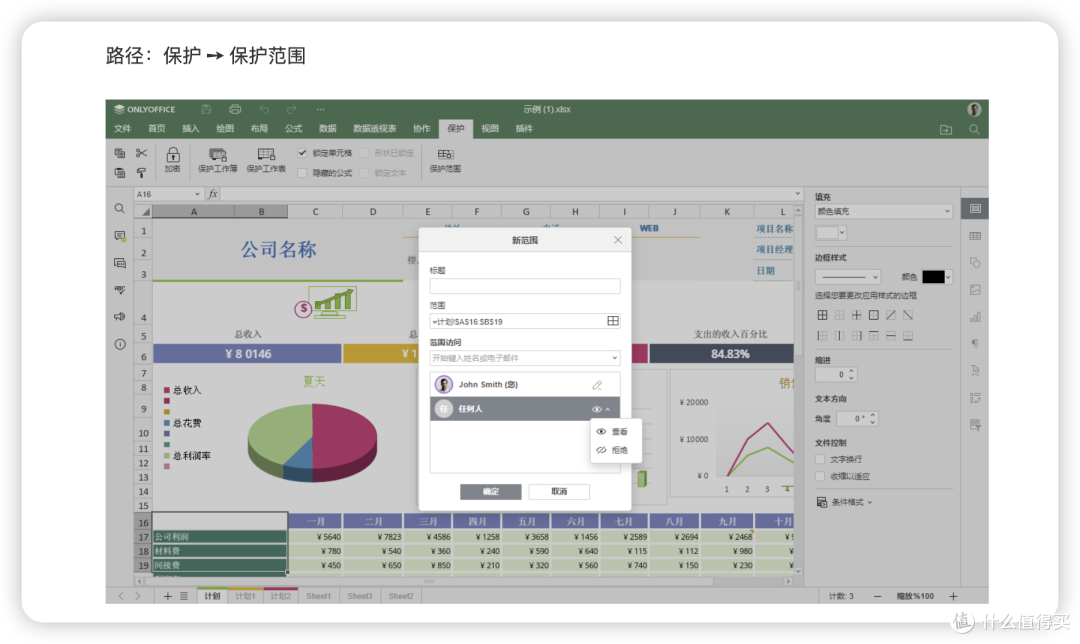Image resolution: width=1080 pixels, height=644 pixels.
Task: Open the border line style dropdown
Action: (x=848, y=277)
